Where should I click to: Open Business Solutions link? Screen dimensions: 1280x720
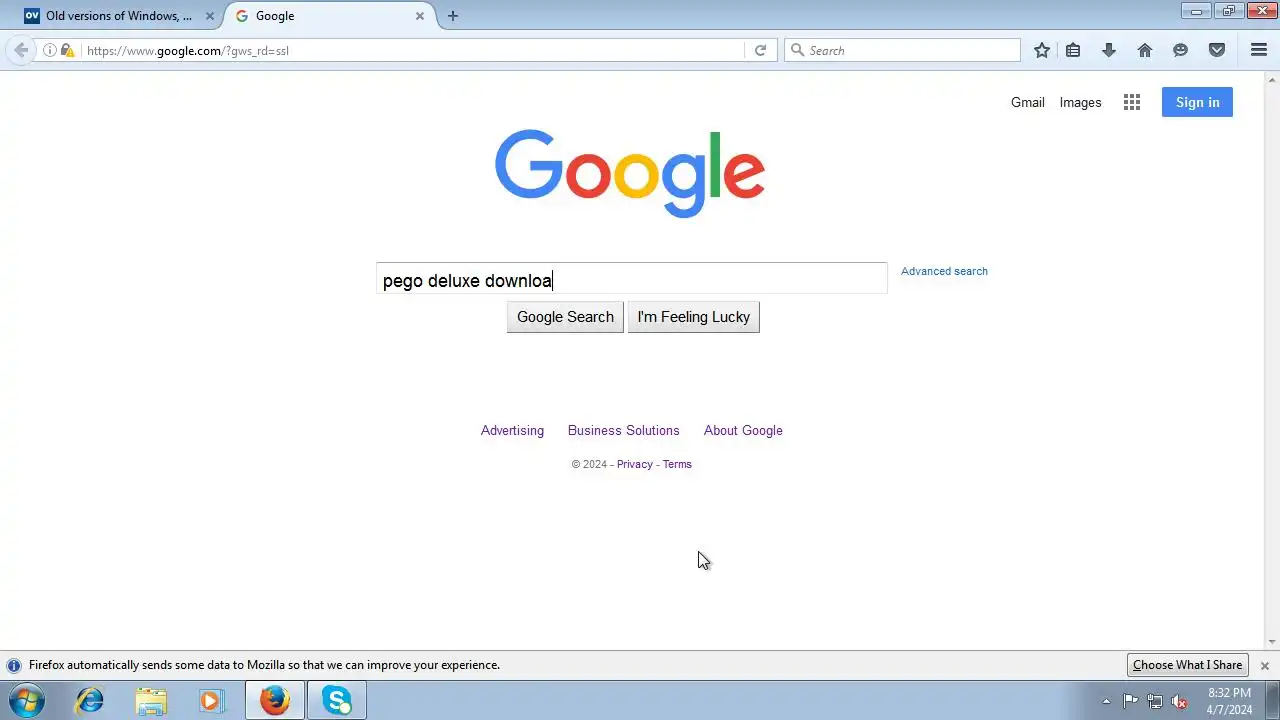(x=623, y=430)
